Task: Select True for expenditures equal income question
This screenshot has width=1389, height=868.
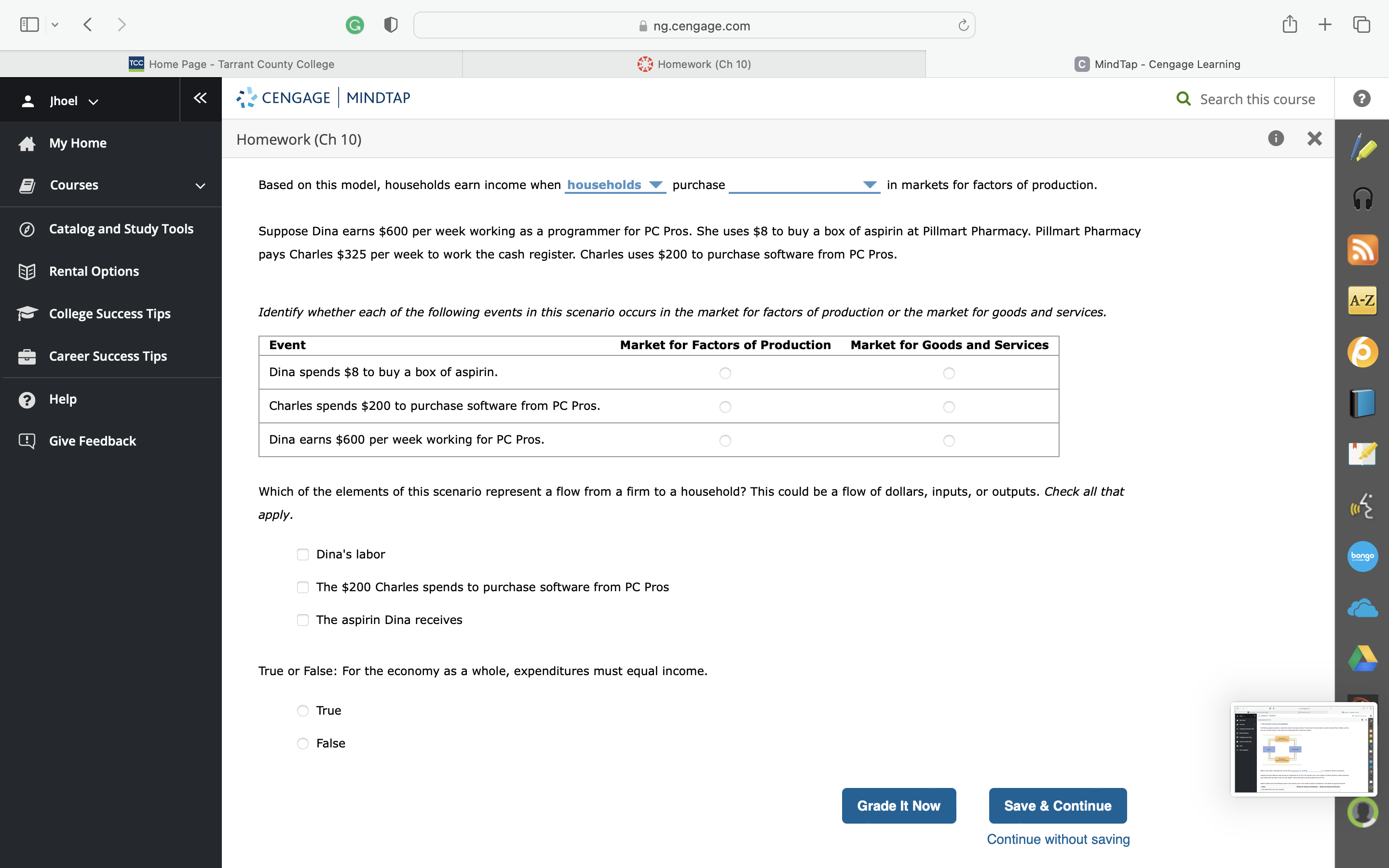Action: 303,710
